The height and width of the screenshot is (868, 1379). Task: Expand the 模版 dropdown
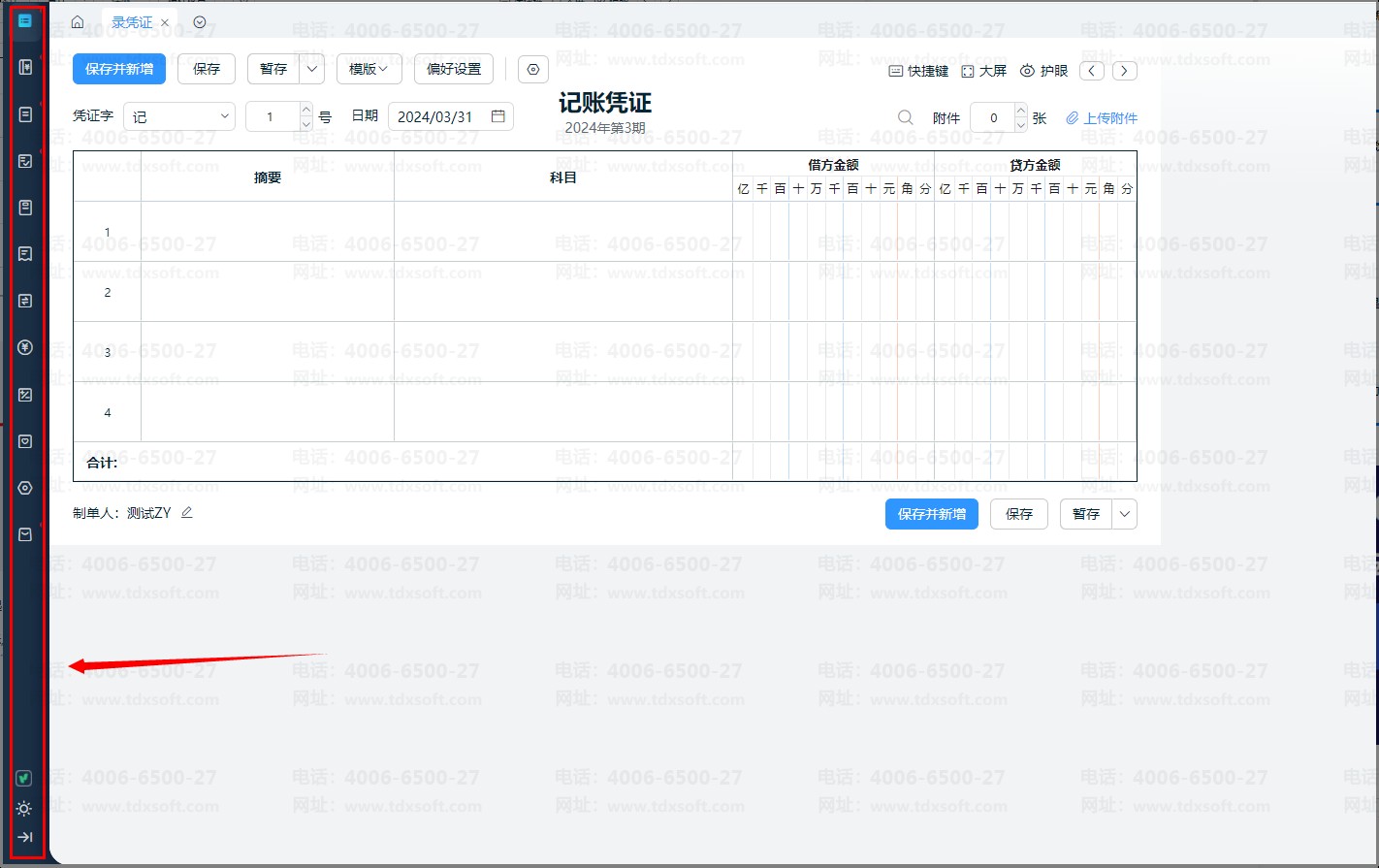coord(369,69)
